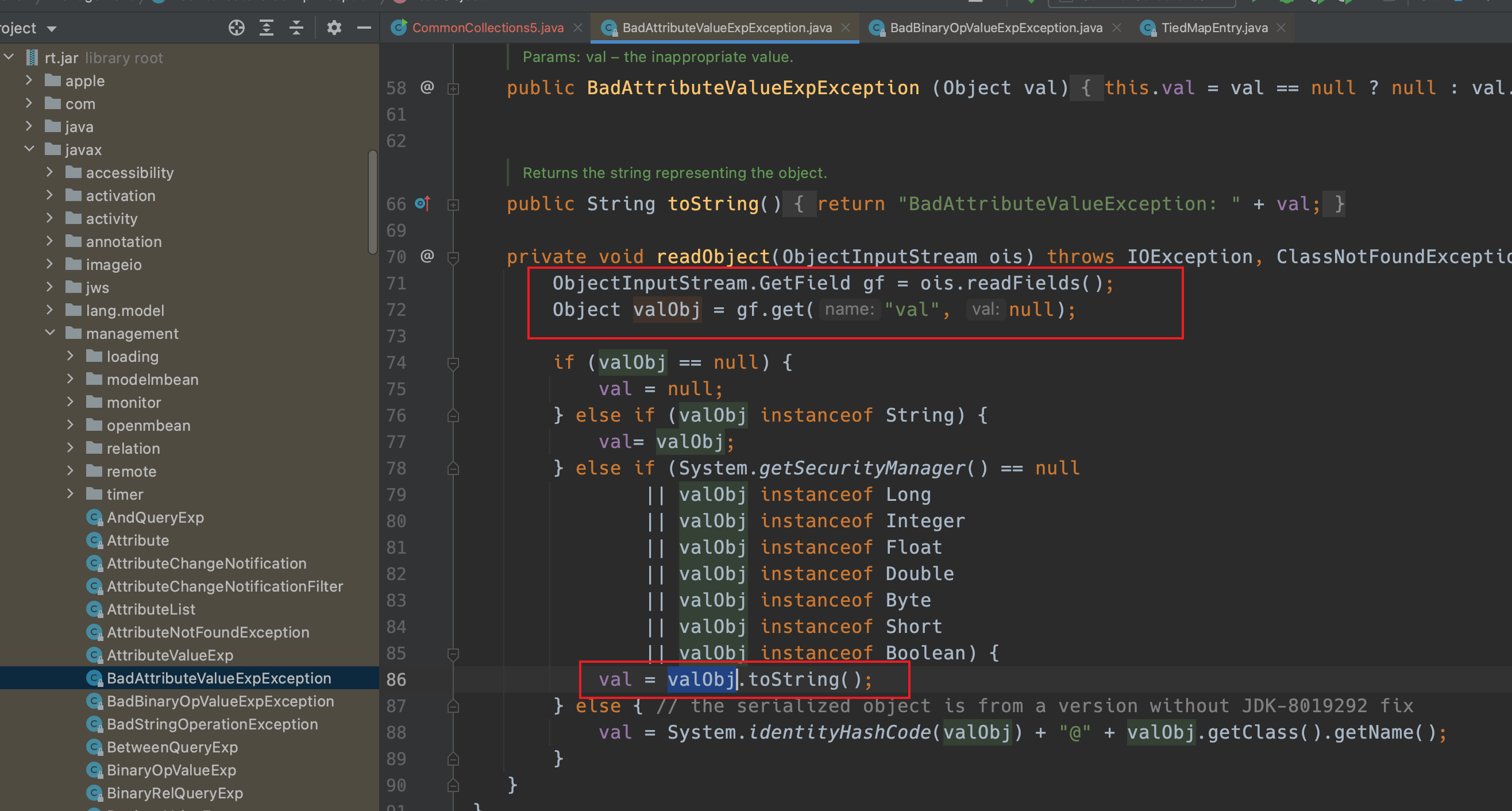Collapse the management folder
The image size is (1512, 811).
click(51, 333)
